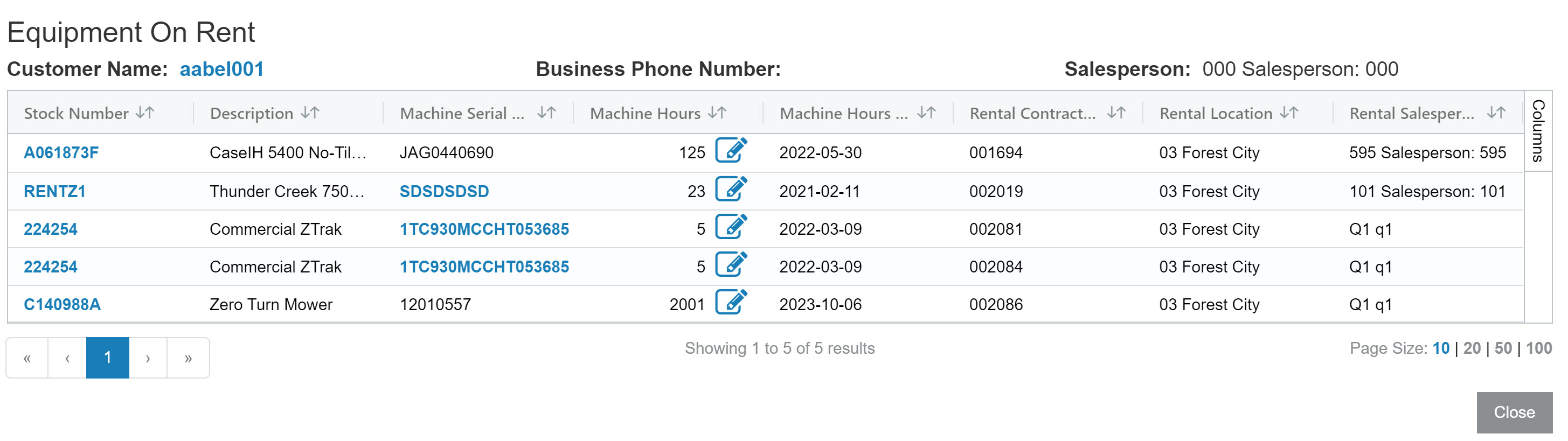This screenshot has width=1568, height=441.
Task: Sort table by Description column
Action: (x=310, y=113)
